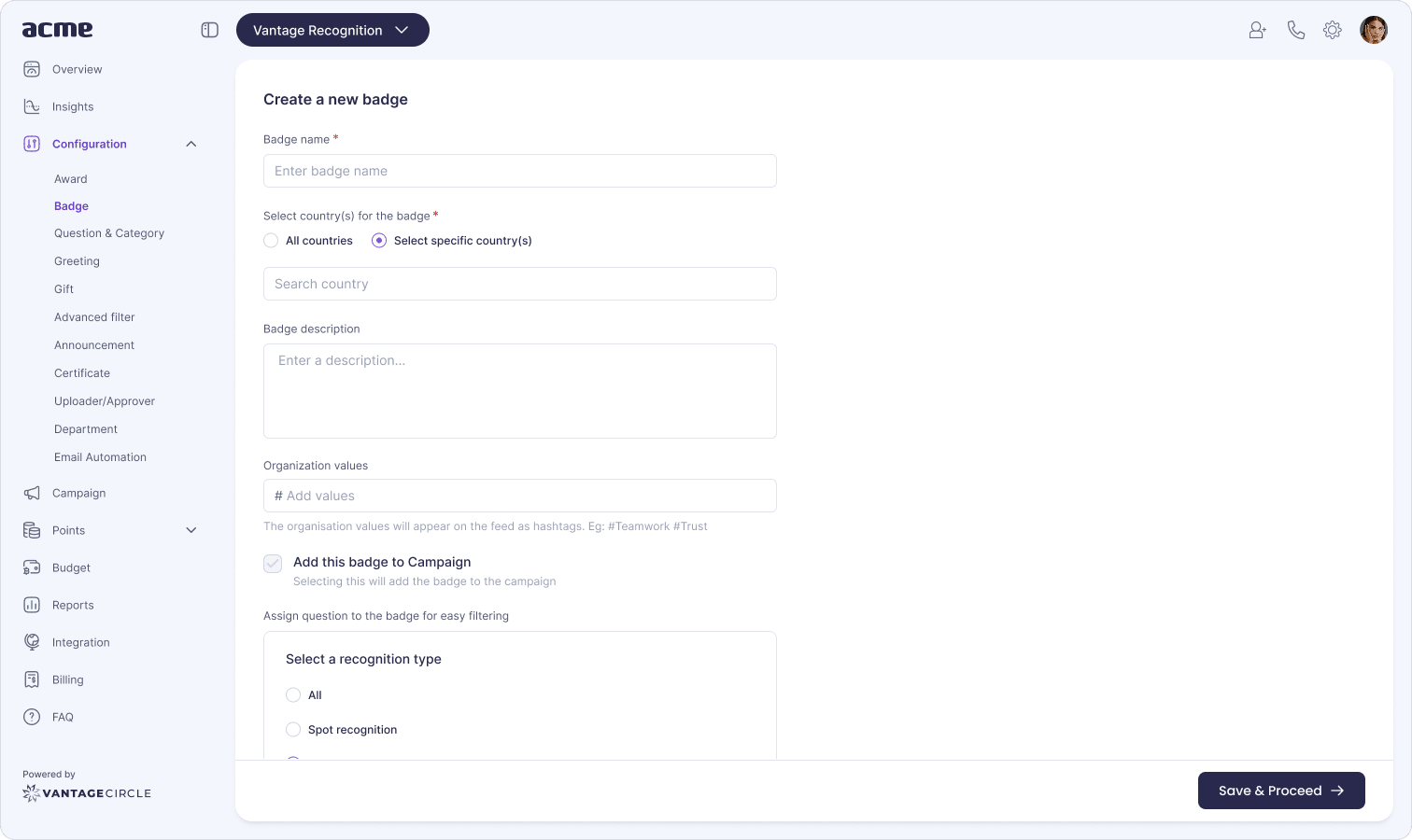Open the settings gear icon

(1333, 30)
